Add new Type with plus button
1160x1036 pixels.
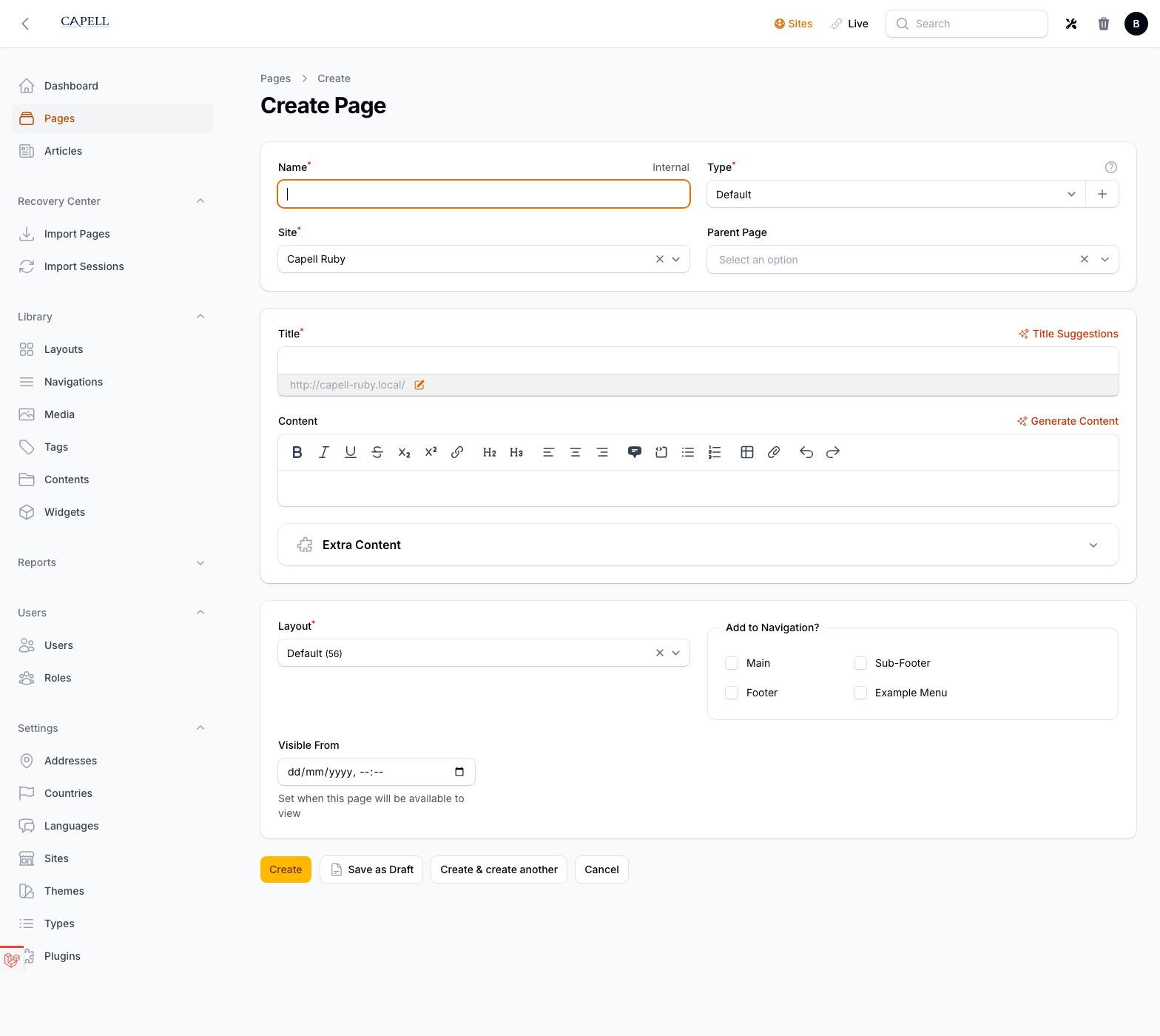point(1102,194)
